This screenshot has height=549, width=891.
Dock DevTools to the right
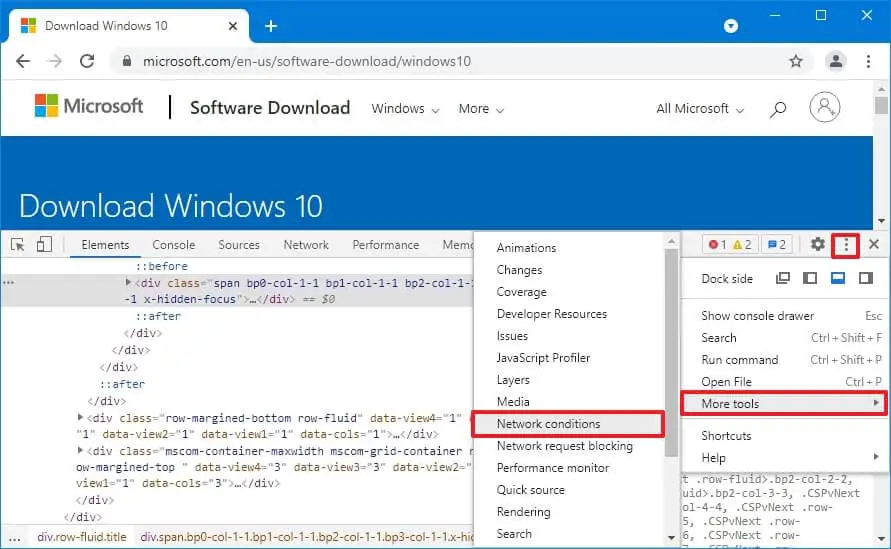coord(865,278)
